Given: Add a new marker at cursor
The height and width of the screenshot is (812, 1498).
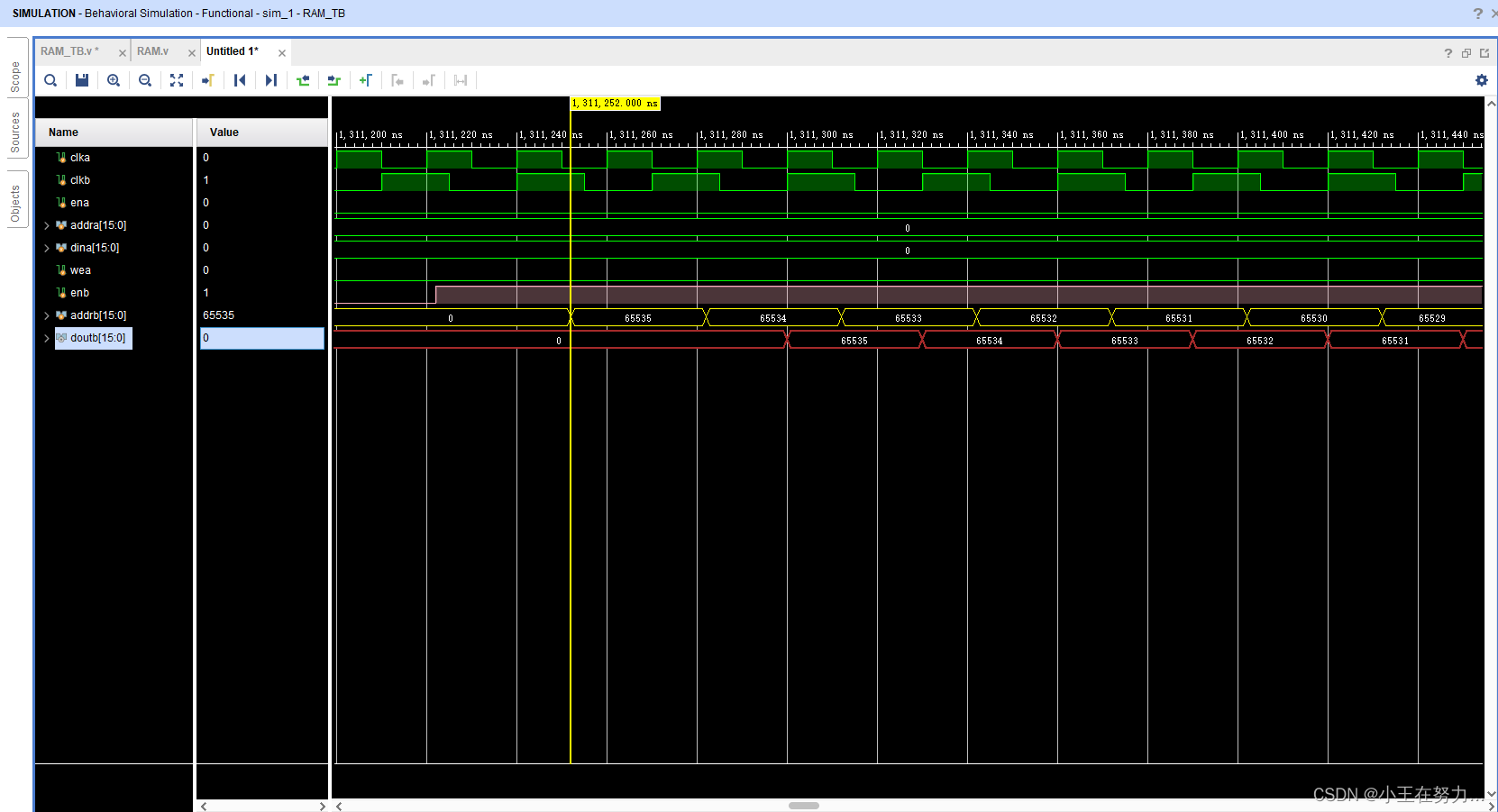Looking at the screenshot, I should coord(366,80).
